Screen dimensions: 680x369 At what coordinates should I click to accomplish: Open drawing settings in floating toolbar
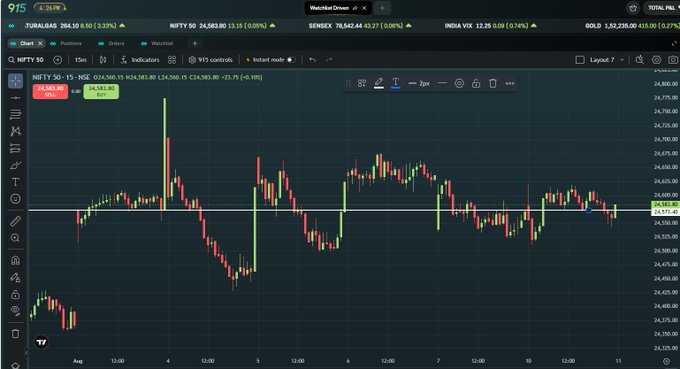(459, 83)
